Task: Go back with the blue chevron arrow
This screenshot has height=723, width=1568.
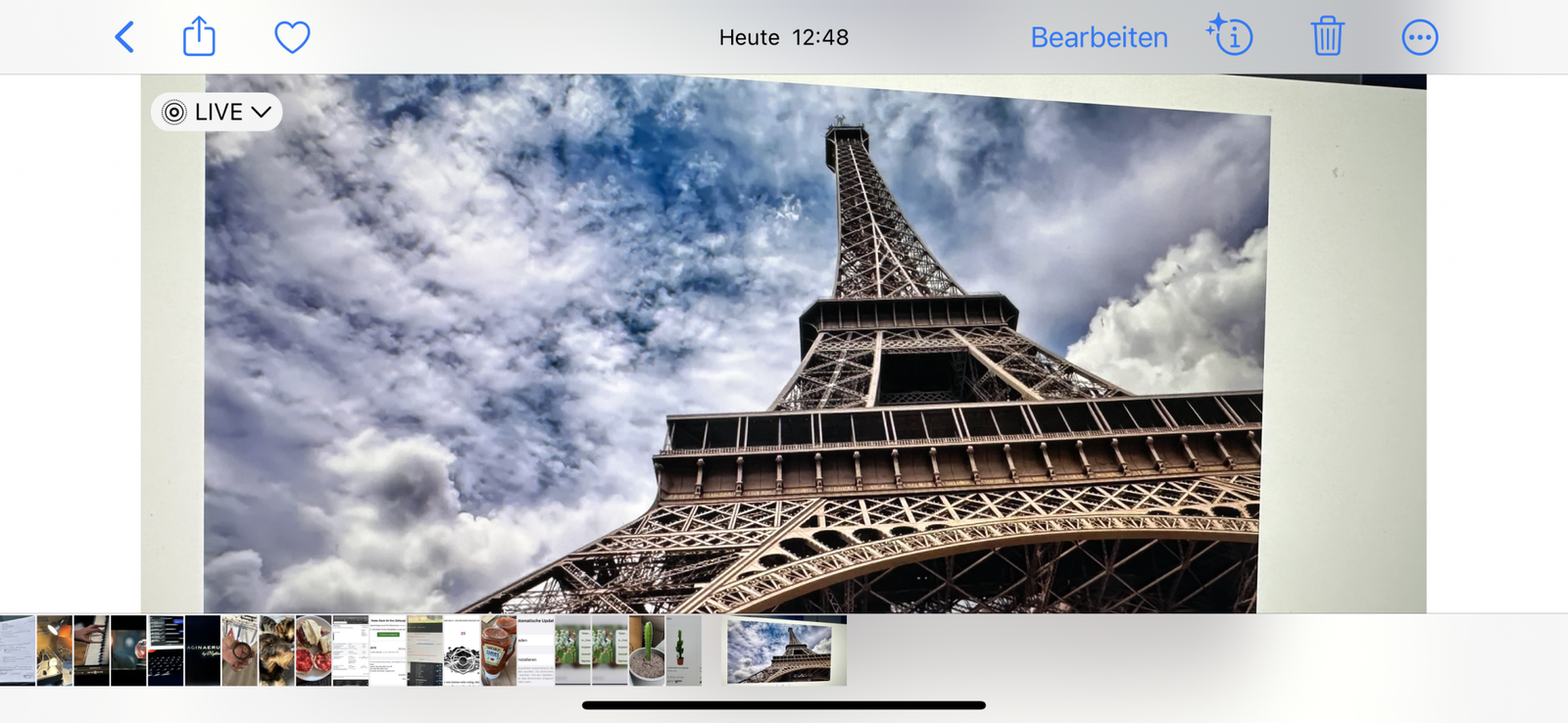Action: [x=124, y=37]
